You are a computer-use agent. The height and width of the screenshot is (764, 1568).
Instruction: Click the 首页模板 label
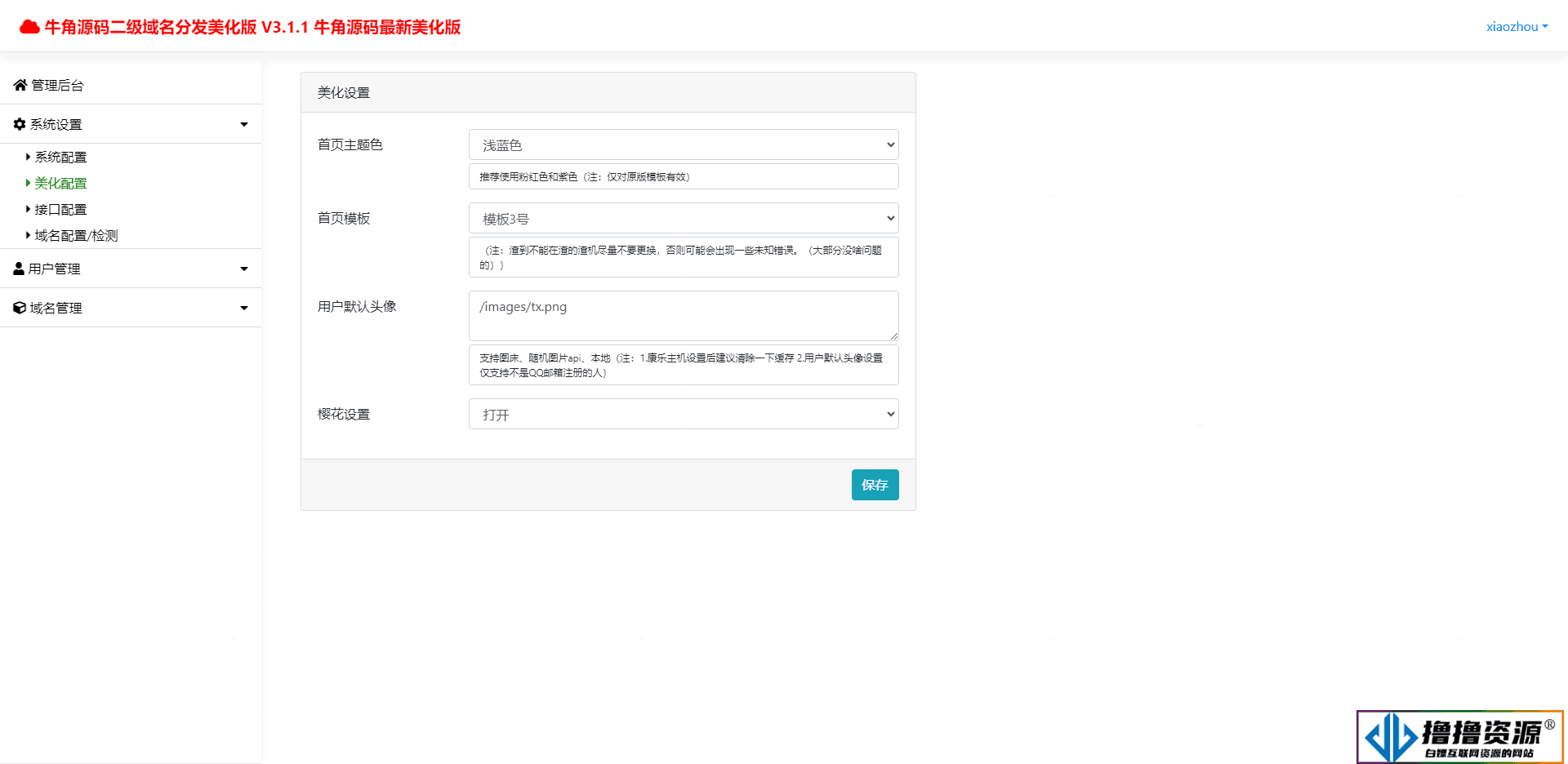click(x=344, y=218)
